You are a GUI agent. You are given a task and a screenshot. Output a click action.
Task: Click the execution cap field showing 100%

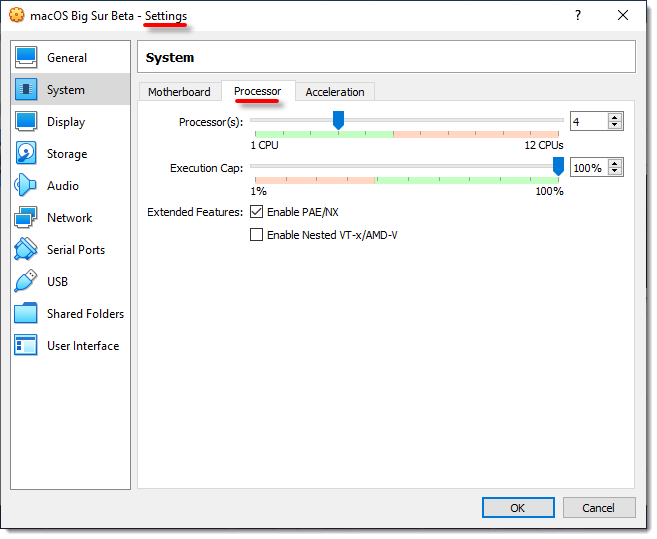click(x=590, y=168)
